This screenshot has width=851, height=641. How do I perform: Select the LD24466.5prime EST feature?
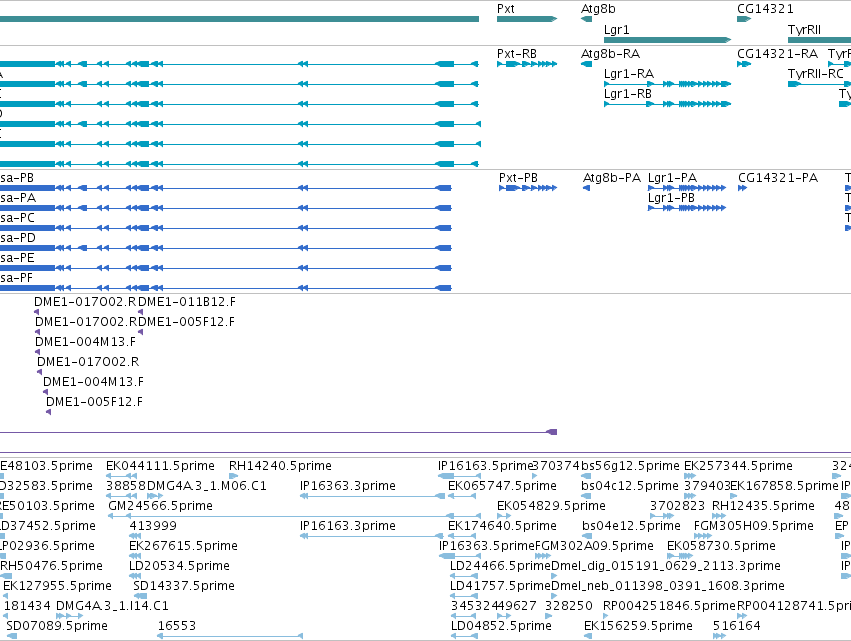point(464,576)
